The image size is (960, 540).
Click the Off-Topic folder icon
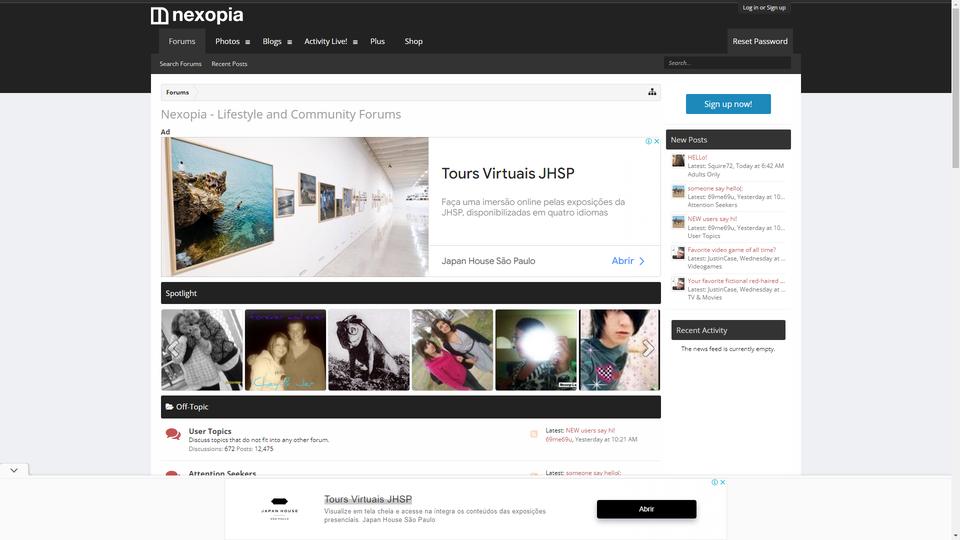(170, 407)
